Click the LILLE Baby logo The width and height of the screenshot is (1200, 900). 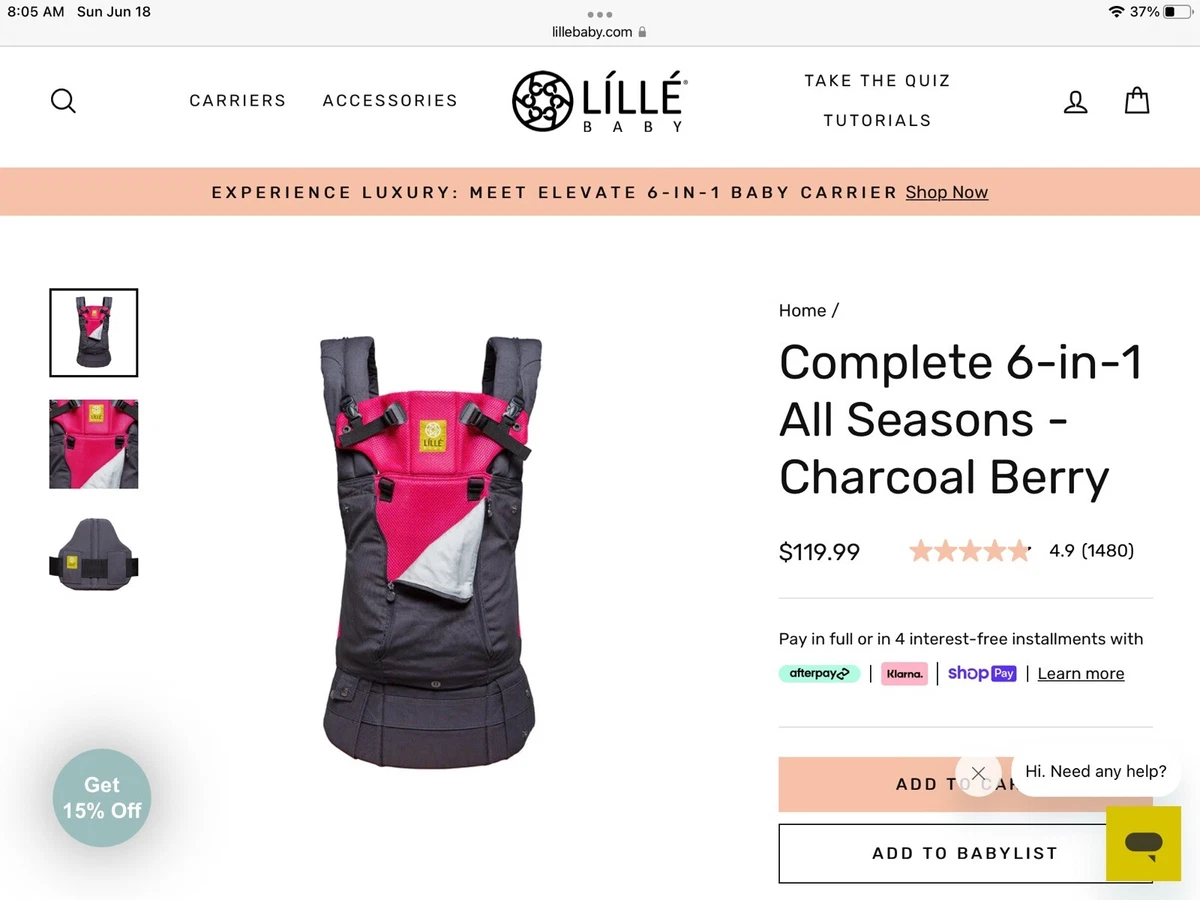(x=598, y=101)
